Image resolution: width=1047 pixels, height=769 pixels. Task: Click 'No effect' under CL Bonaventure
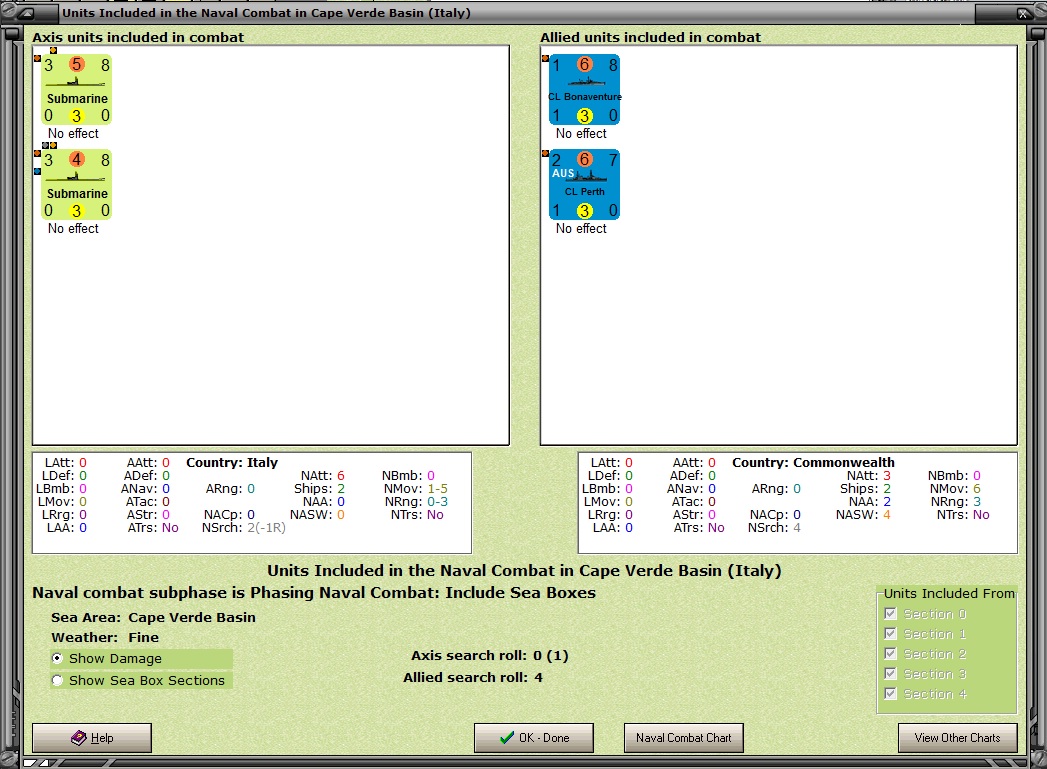pyautogui.click(x=582, y=134)
